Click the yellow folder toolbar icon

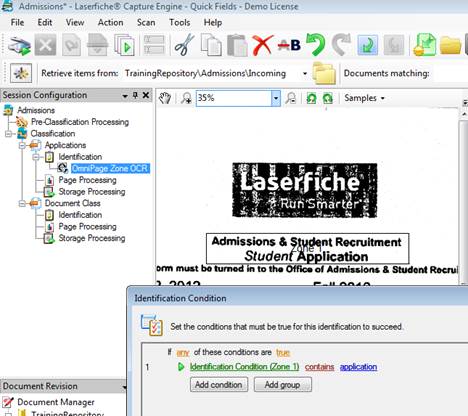point(450,46)
